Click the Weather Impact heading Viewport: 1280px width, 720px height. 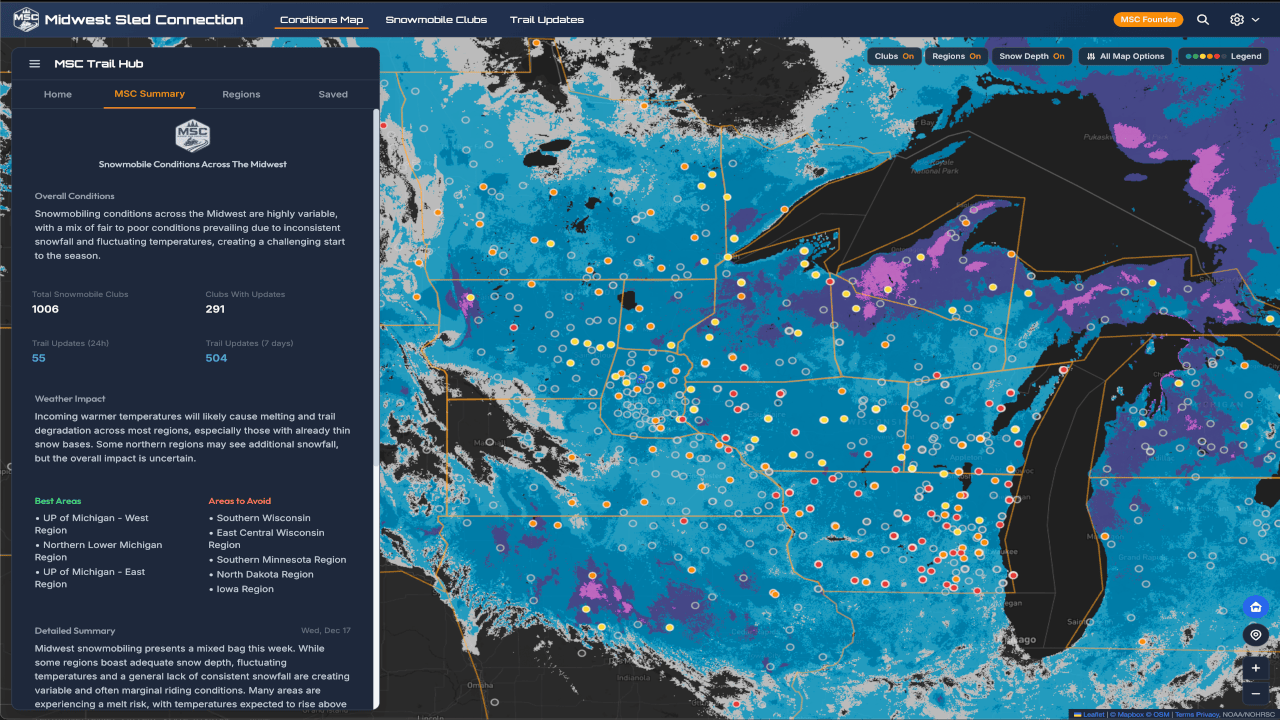coord(70,399)
